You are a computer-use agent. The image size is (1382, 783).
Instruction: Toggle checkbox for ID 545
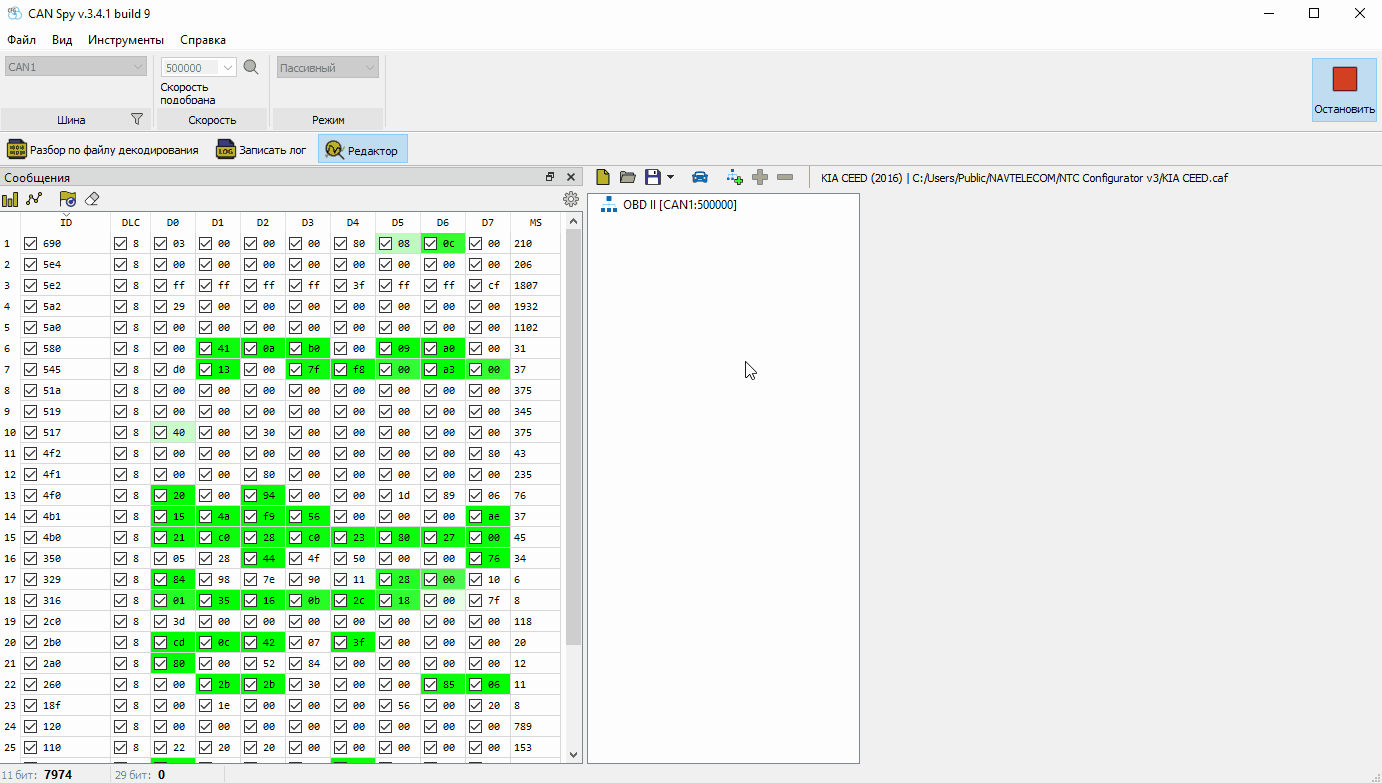click(x=31, y=369)
